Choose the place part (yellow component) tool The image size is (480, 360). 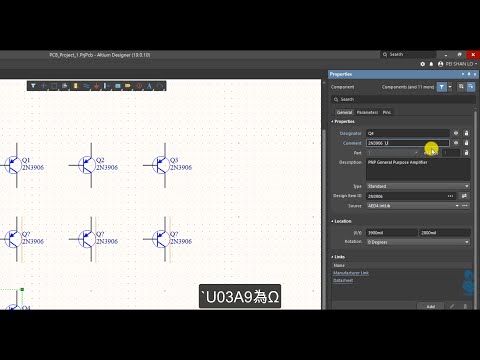(76, 86)
